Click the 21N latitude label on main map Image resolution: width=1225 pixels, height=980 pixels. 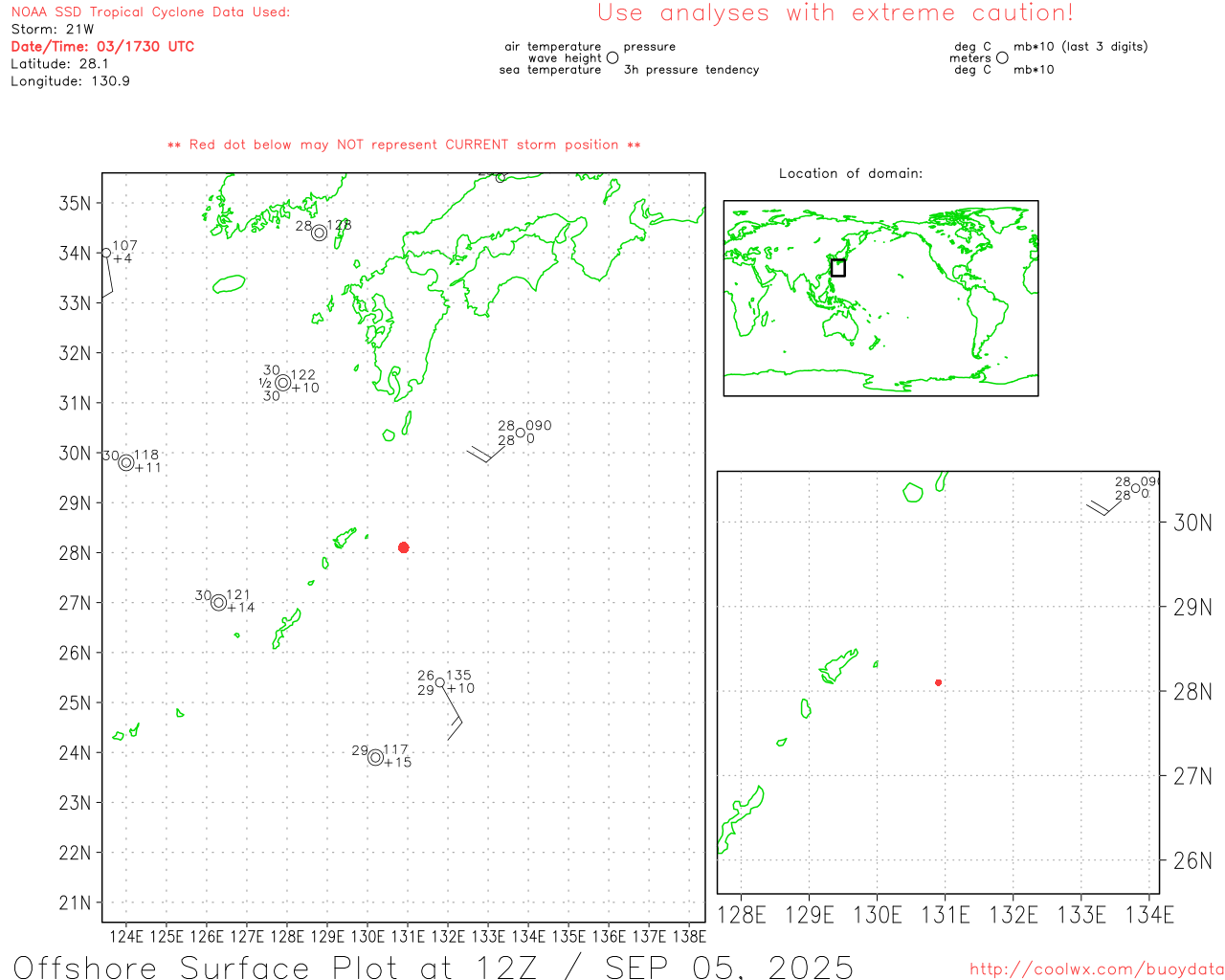[75, 902]
